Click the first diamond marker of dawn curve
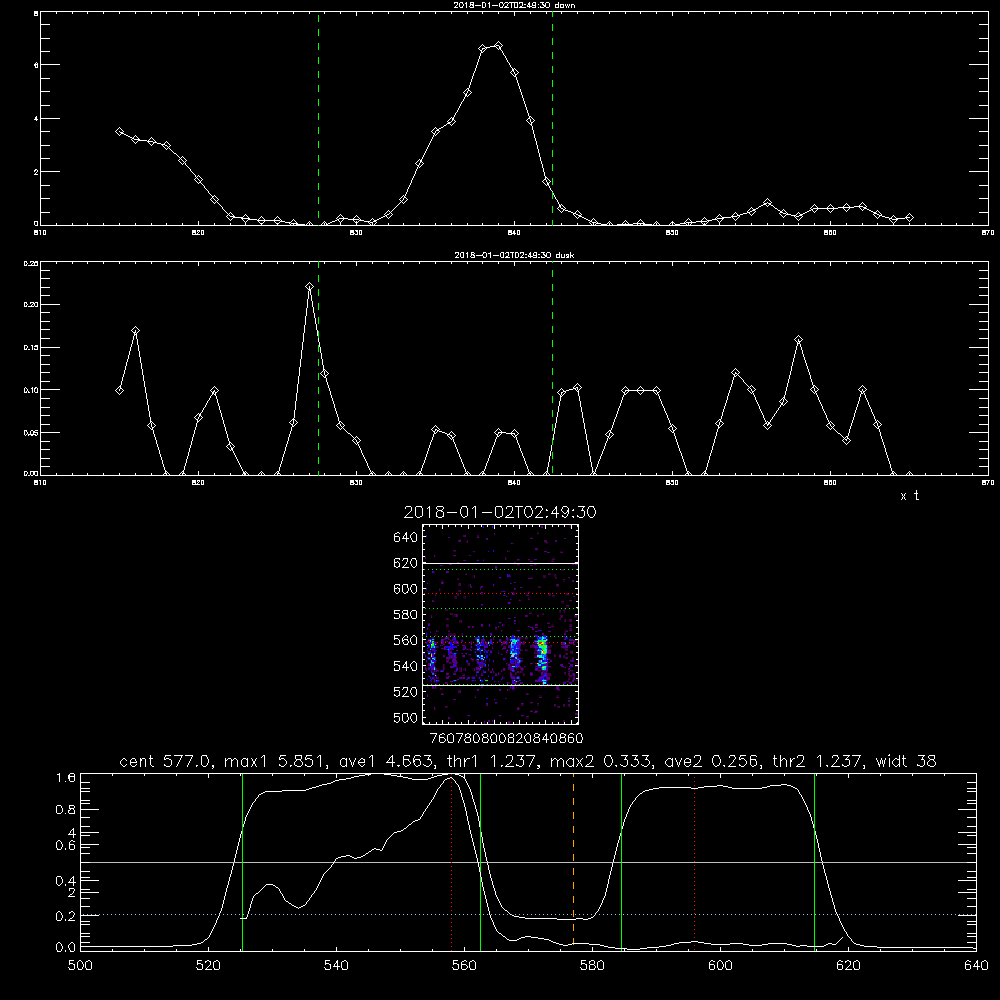1000x1000 pixels. (x=119, y=131)
